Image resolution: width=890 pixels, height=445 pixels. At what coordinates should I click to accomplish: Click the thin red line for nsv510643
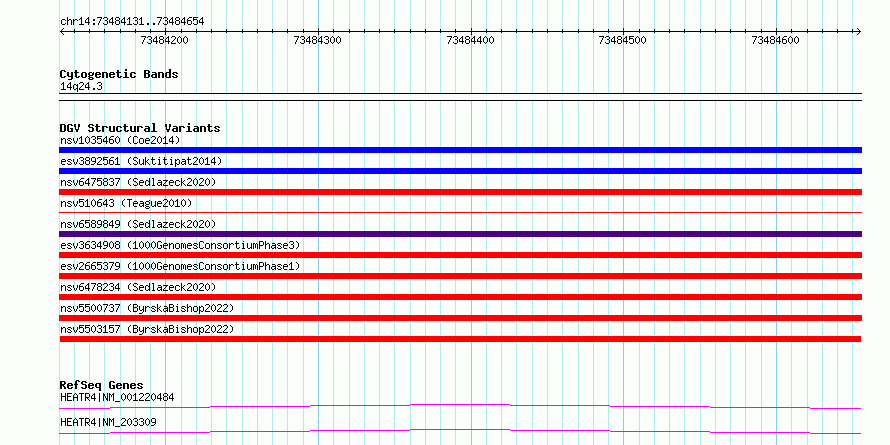click(460, 213)
